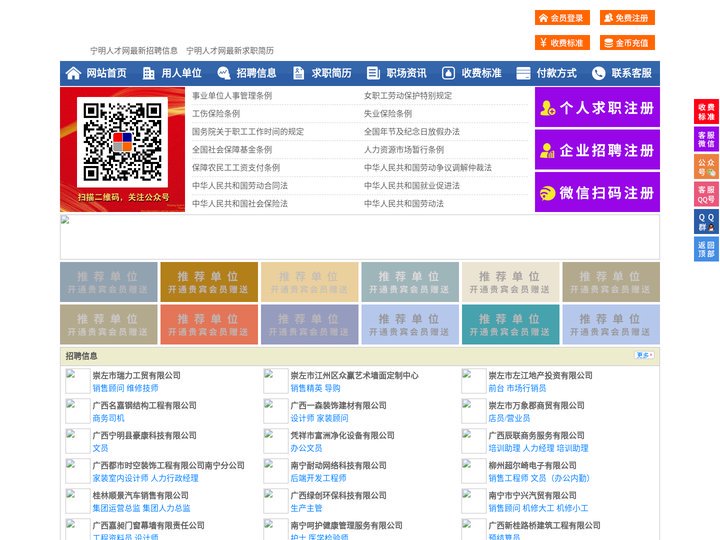Image resolution: width=720 pixels, height=540 pixels.
Task: Open the 用人单位 menu item
Action: 181,73
